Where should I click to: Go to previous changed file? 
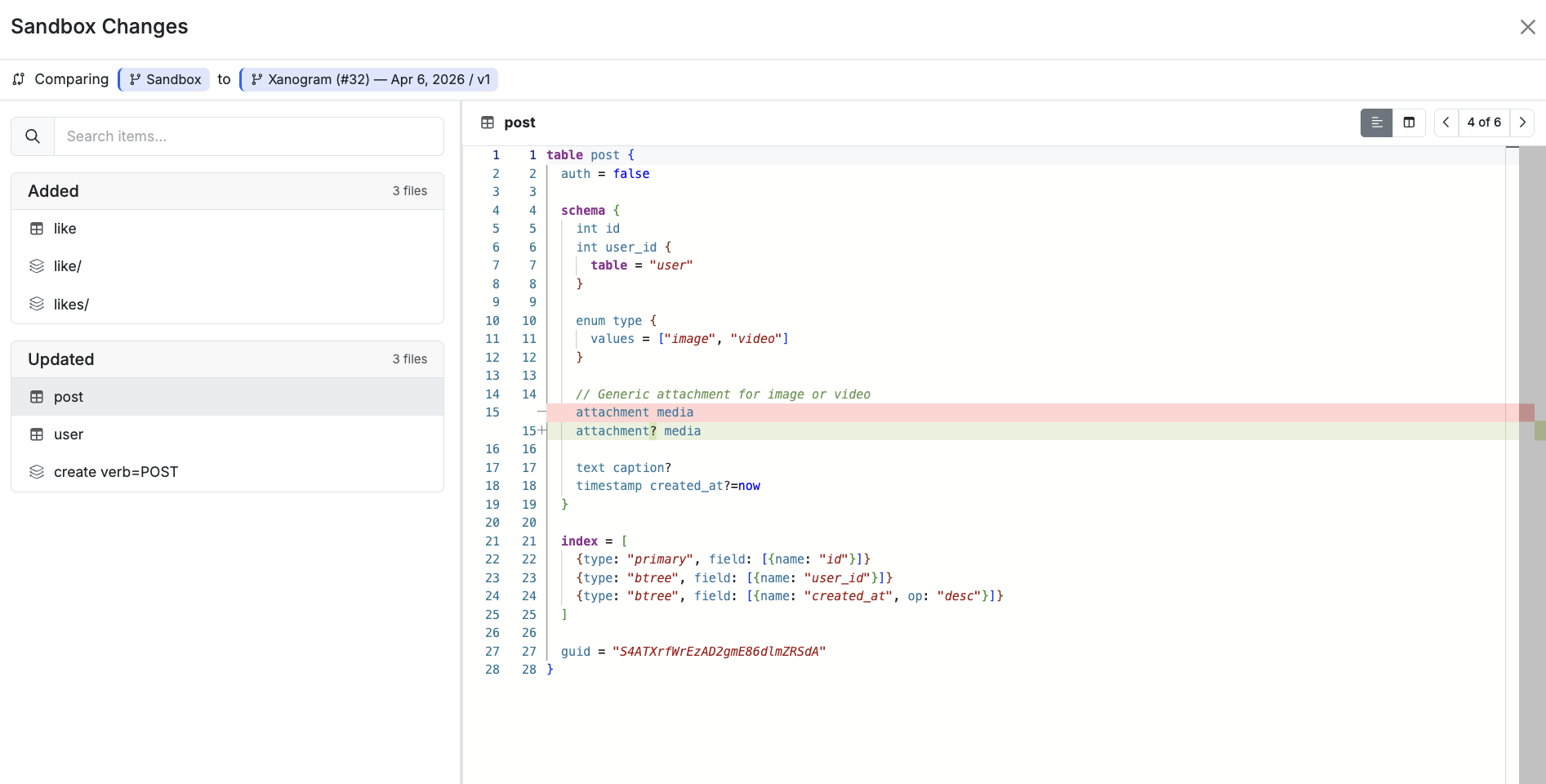(x=1446, y=122)
